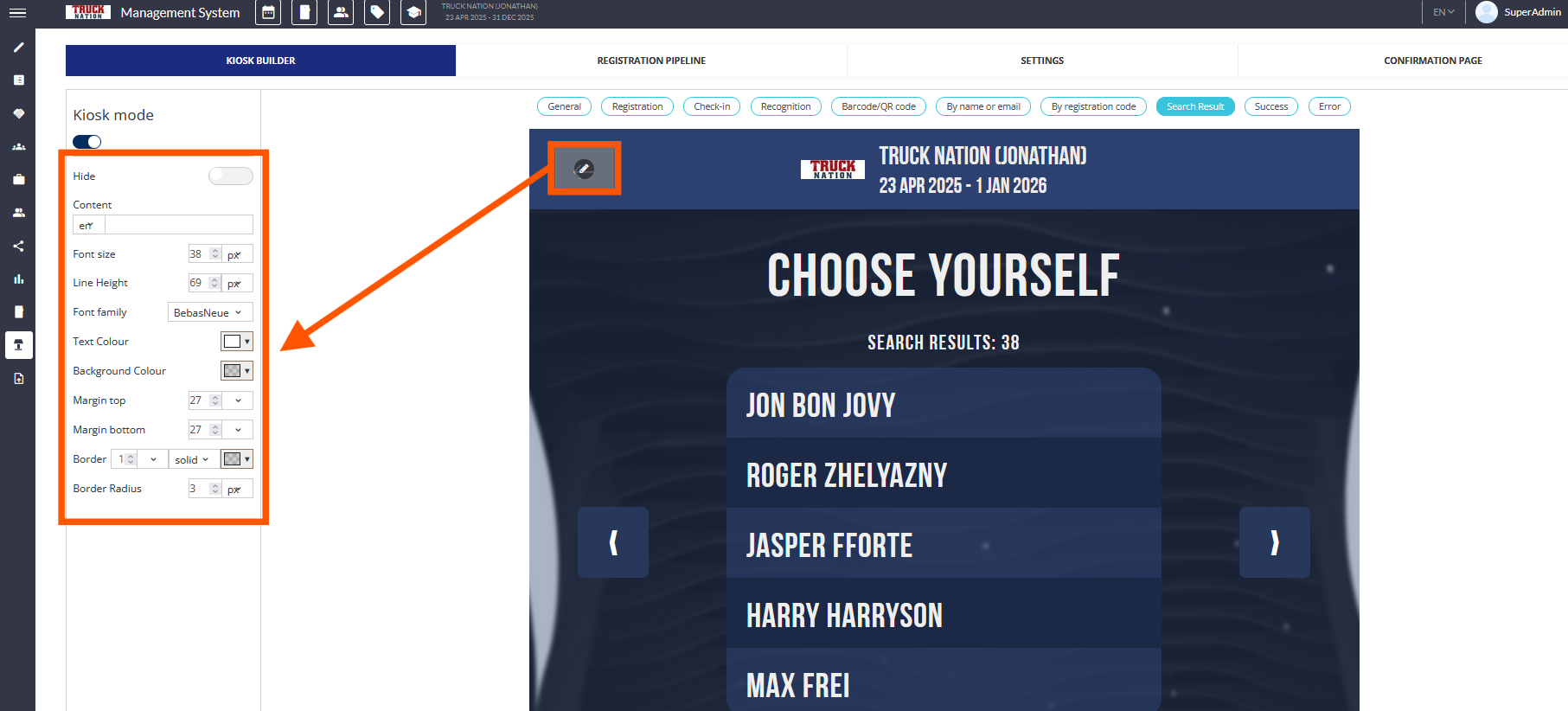Switch to the Confirmation Page tab

(1432, 61)
